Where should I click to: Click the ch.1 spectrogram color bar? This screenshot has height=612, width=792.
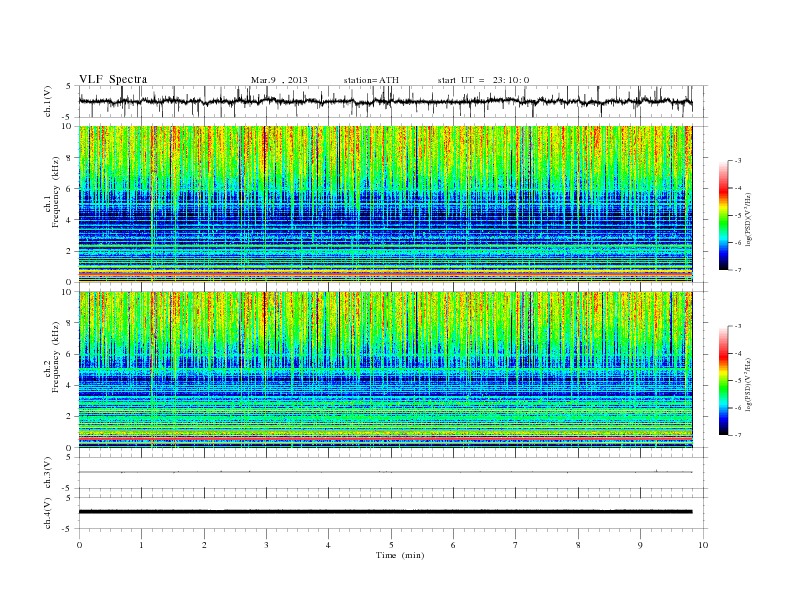pos(724,215)
